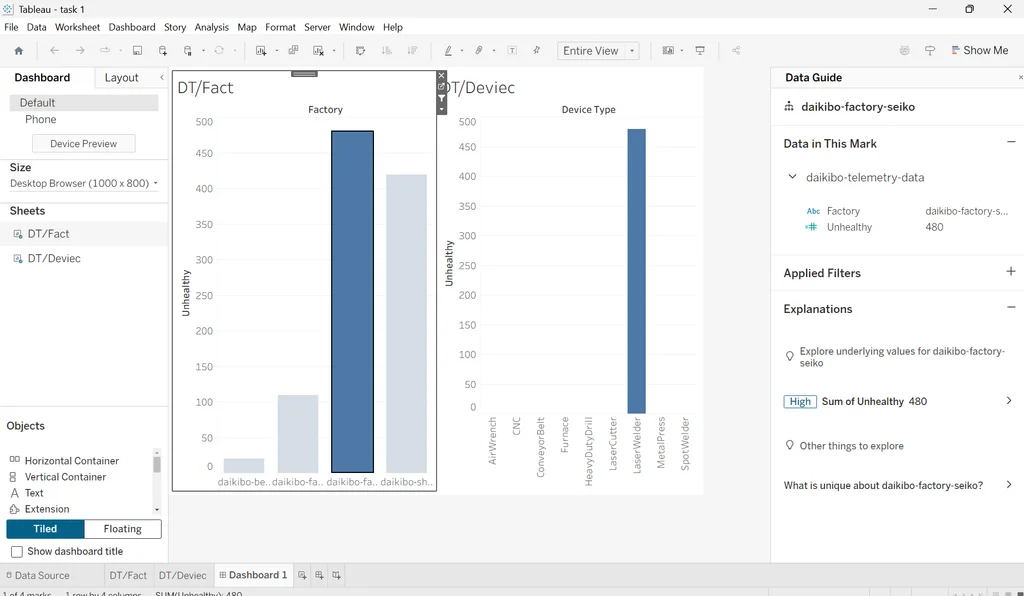Viewport: 1024px width, 596px height.
Task: Click the show/hide cards icon
Action: point(667,50)
